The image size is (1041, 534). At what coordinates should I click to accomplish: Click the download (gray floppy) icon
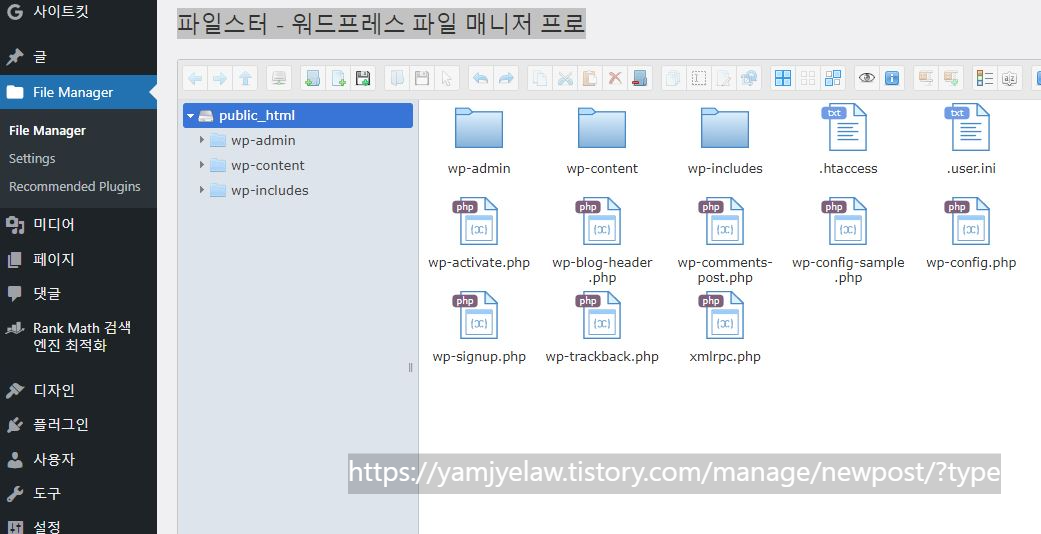point(422,78)
